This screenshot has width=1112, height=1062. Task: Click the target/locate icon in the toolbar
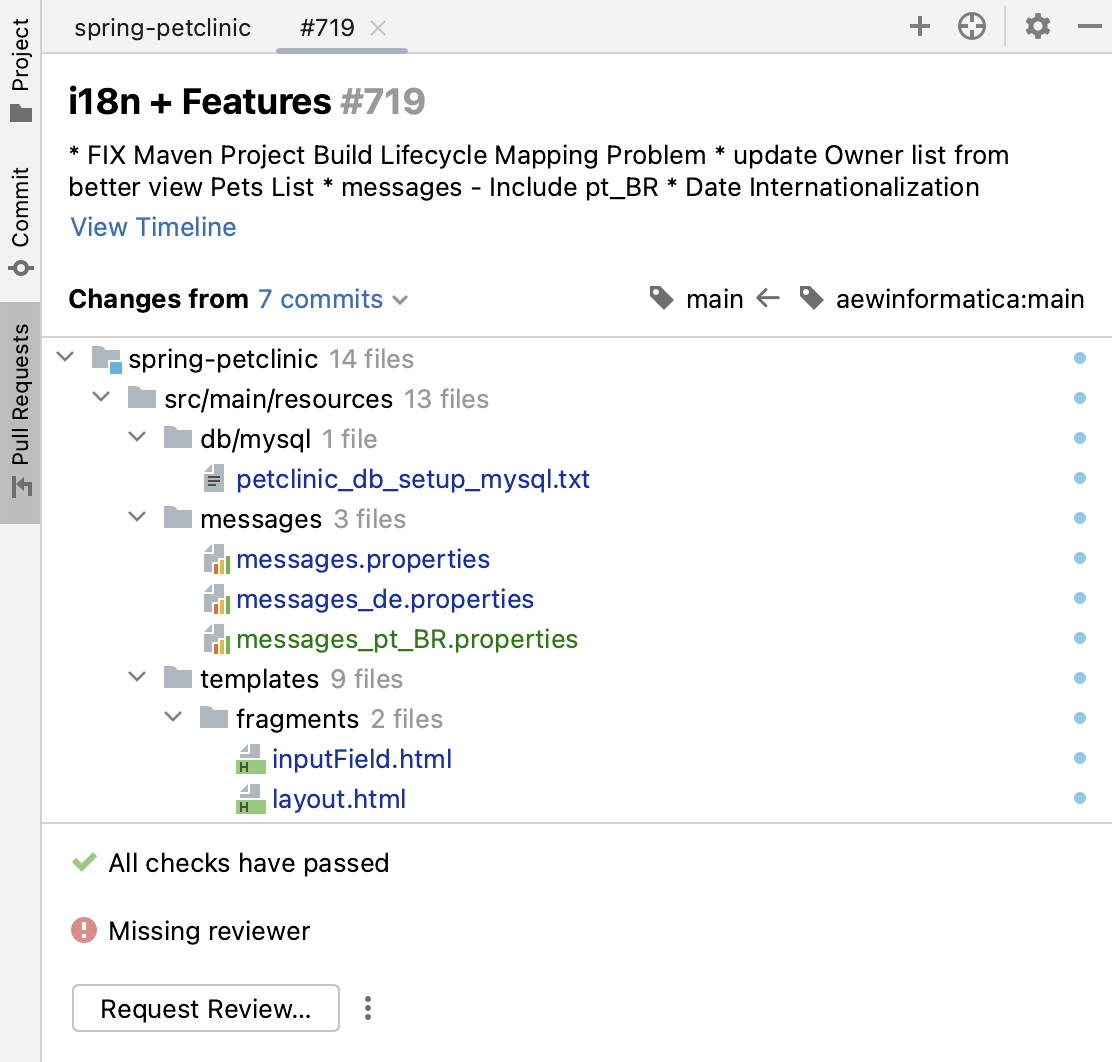(x=972, y=27)
